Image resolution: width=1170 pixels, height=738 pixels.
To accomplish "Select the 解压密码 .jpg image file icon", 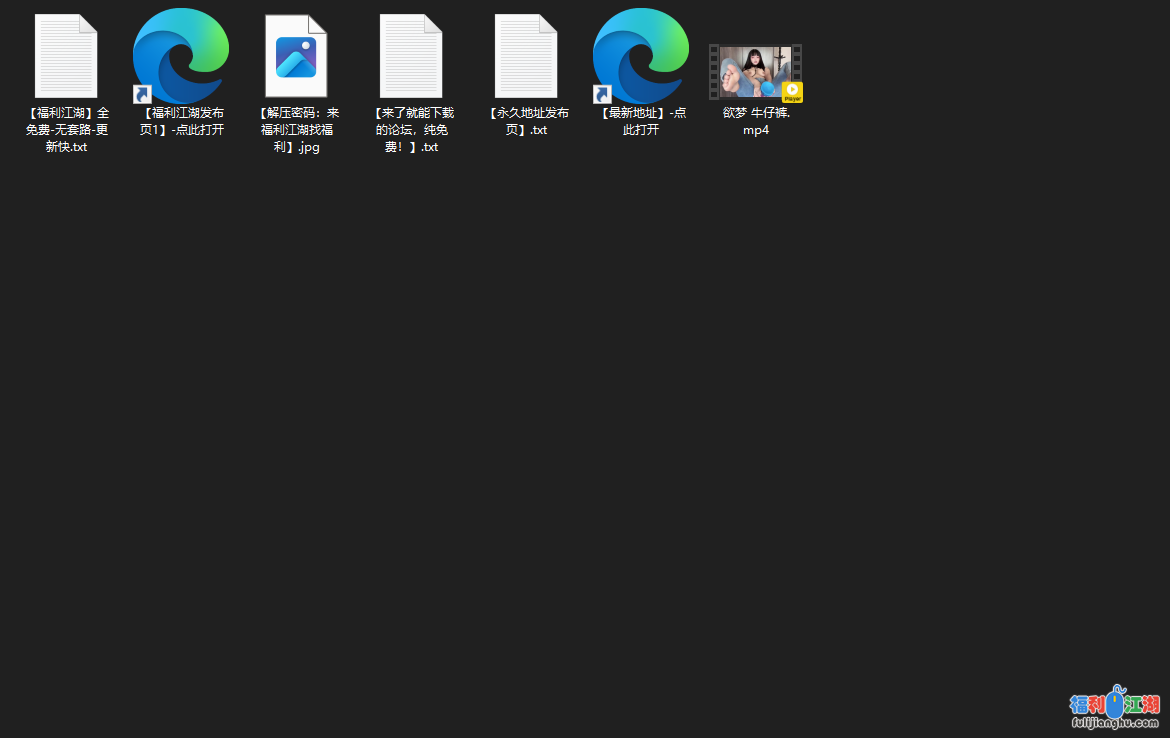I will 296,56.
